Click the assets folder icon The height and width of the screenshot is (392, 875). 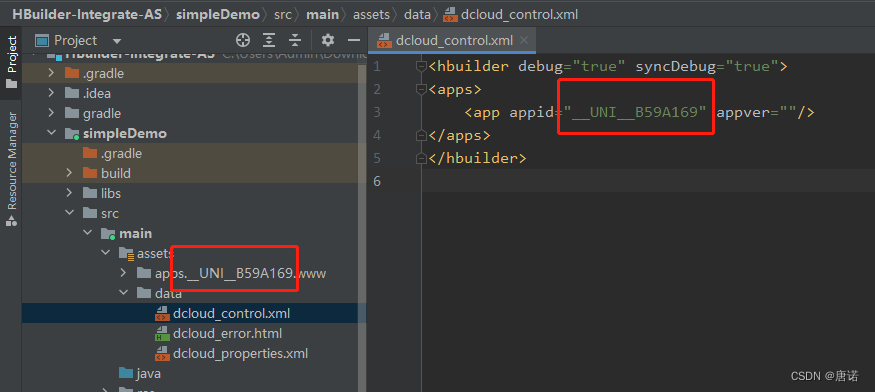click(x=126, y=254)
